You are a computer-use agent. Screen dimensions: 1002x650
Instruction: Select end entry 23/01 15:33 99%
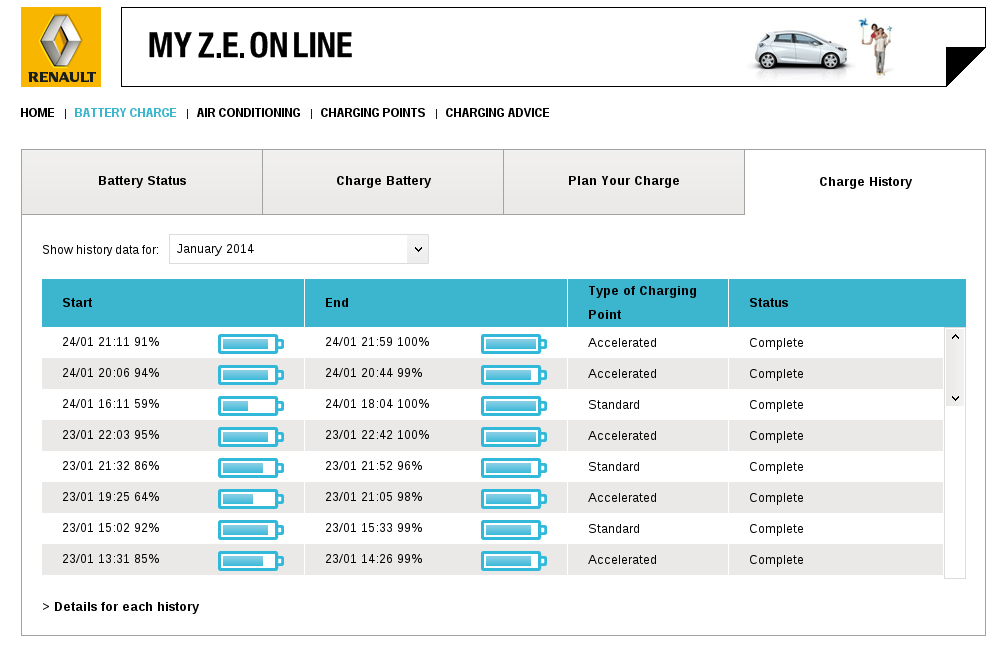374,528
